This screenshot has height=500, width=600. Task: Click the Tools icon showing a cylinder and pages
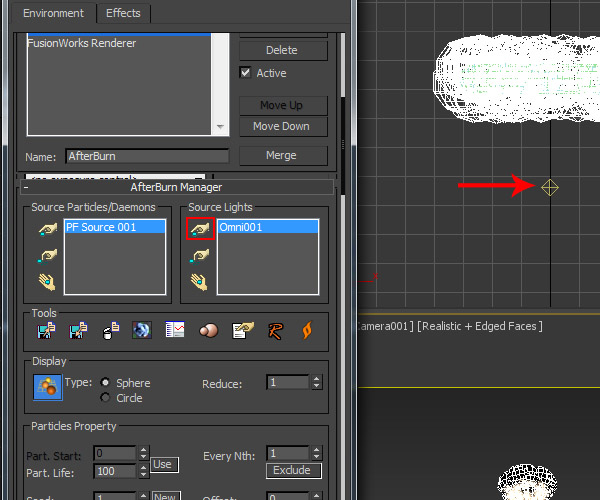111,330
